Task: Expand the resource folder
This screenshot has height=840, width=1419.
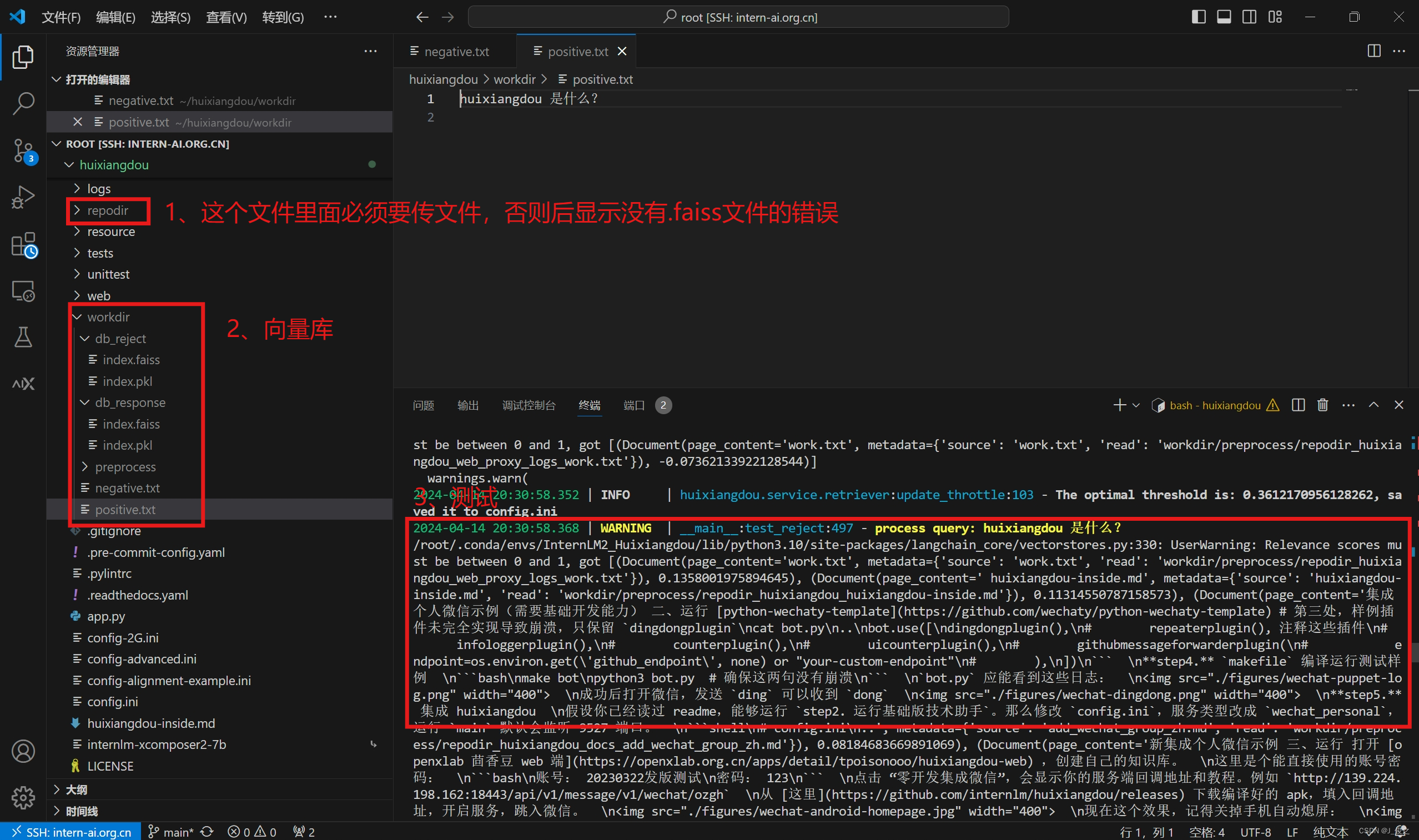Action: click(x=220, y=232)
